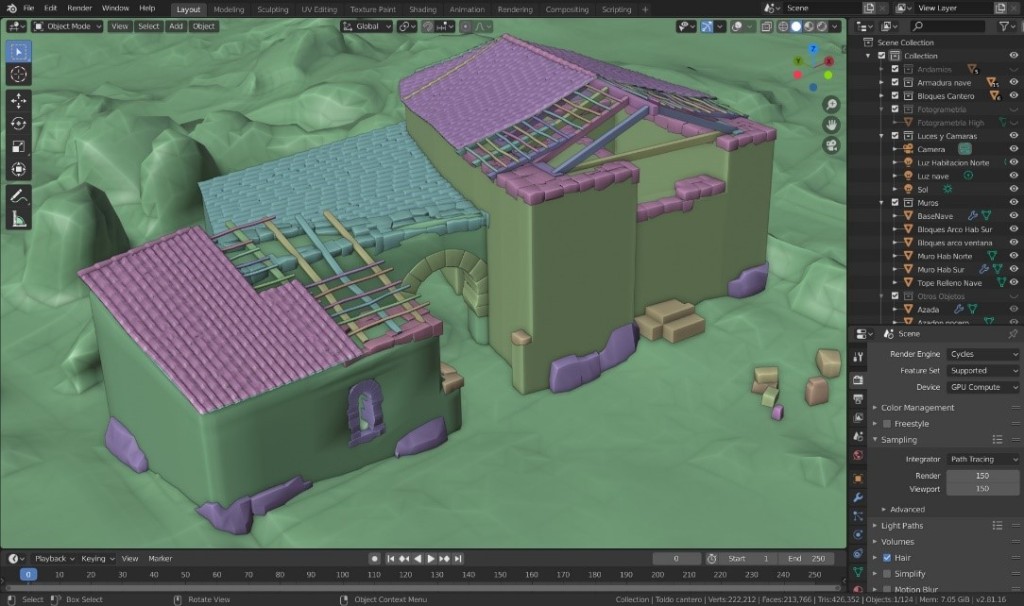Activate the Move tool
1024x606 pixels.
19,100
